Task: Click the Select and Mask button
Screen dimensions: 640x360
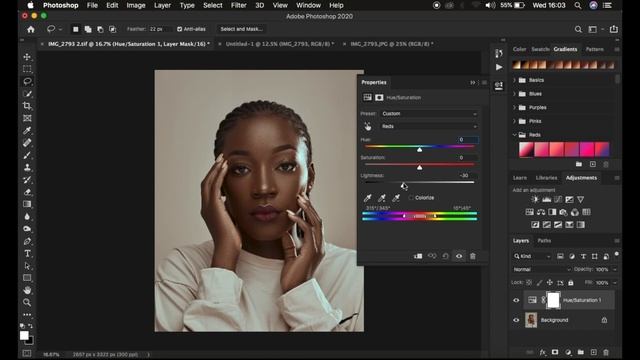Action: coord(241,29)
